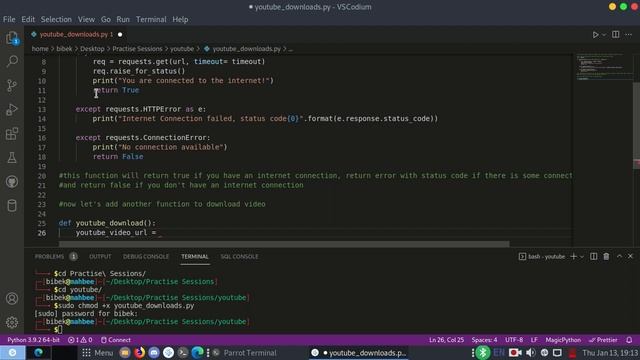Open the Manage gear settings icon

coord(12,322)
